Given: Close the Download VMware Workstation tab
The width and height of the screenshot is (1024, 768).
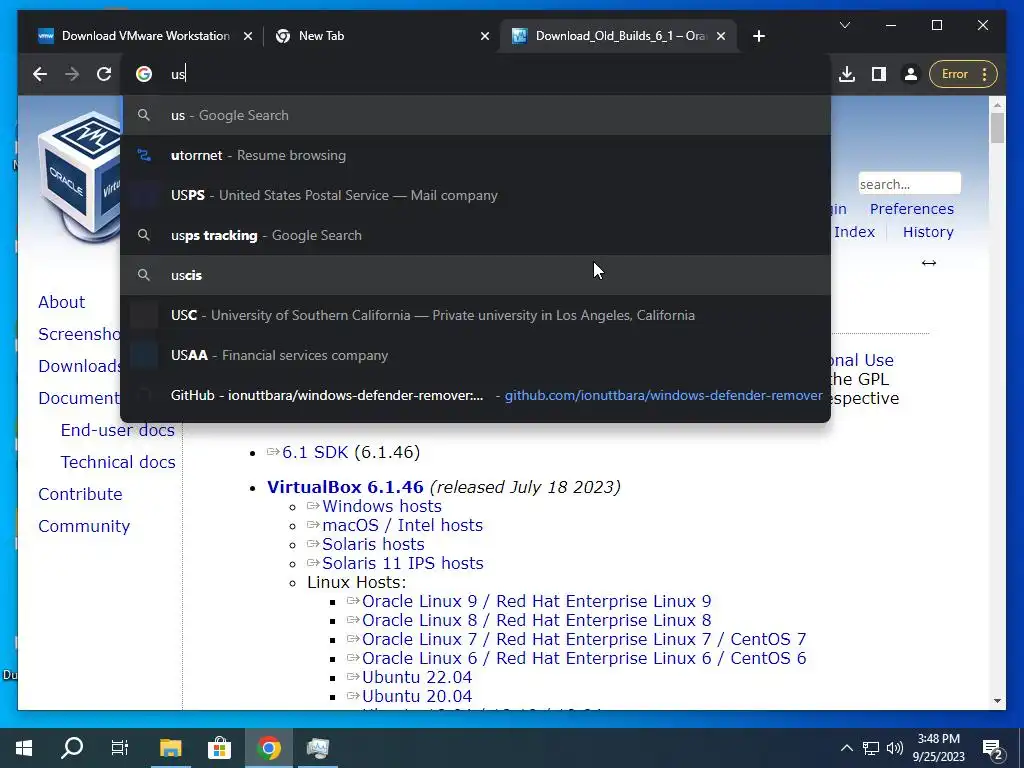Looking at the screenshot, I should click(248, 36).
